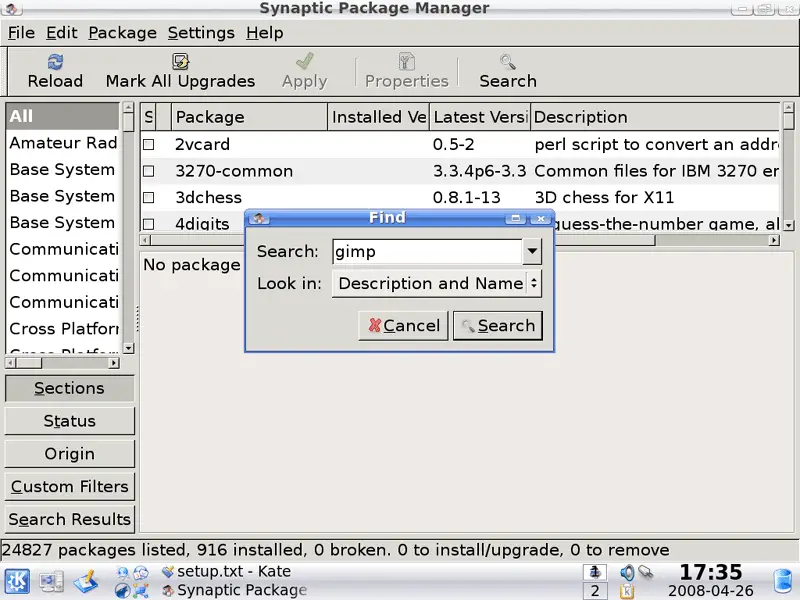
Task: Click the Apply checkmark icon
Action: point(305,62)
